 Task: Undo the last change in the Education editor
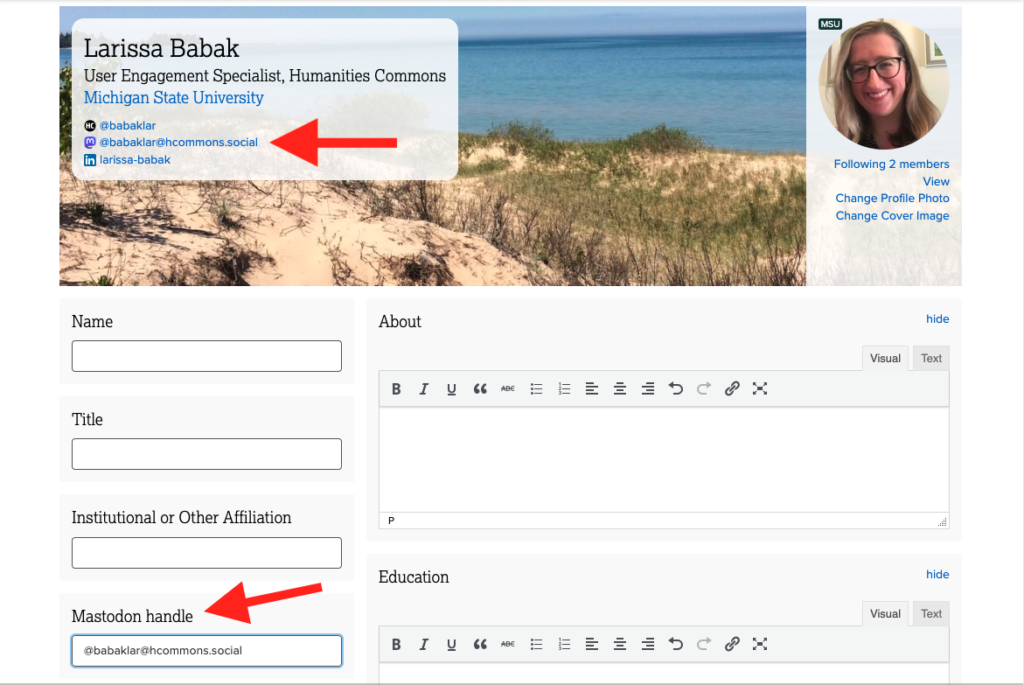coord(675,644)
